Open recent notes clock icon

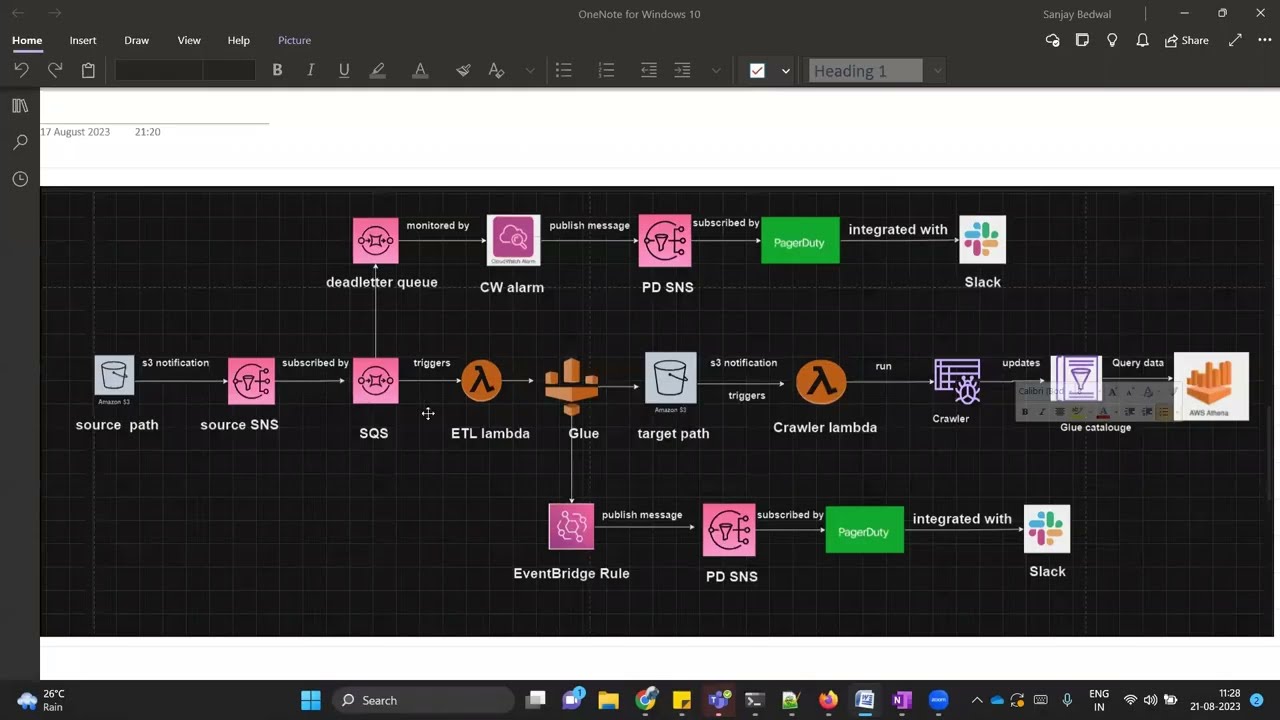point(20,179)
